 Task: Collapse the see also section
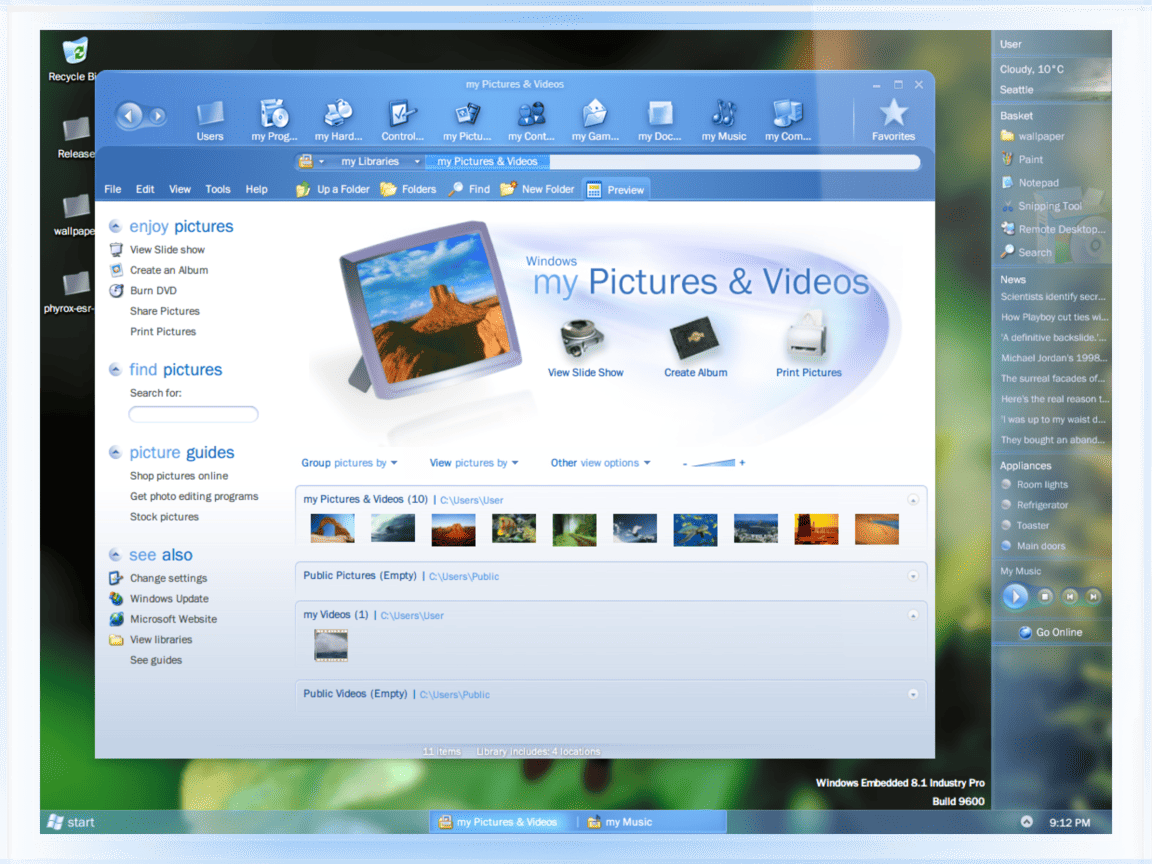coord(115,555)
